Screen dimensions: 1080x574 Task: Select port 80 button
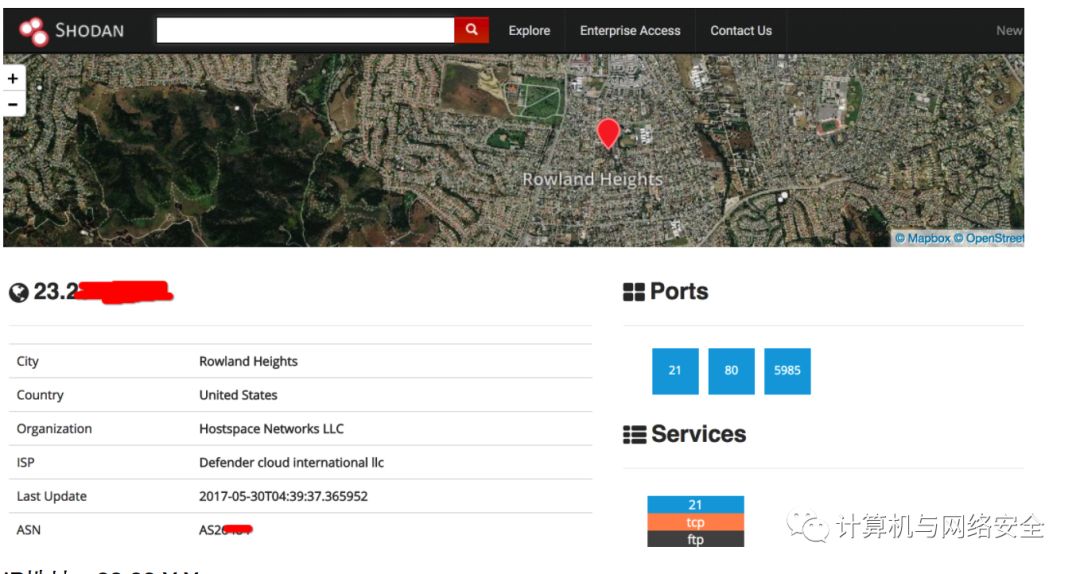(x=731, y=371)
